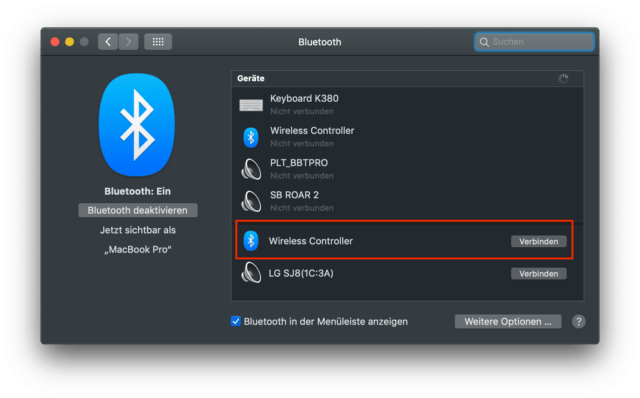Connect LG SJ8(1C:3A) via Verbinden
The image size is (640, 398).
[538, 273]
